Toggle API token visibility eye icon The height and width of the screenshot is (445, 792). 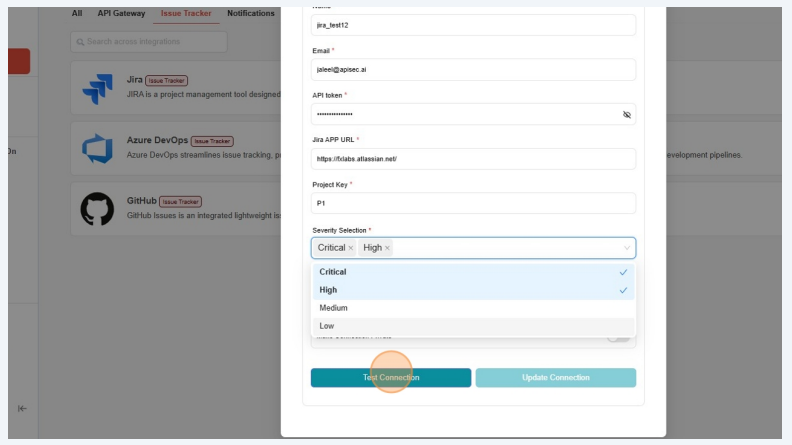627,115
